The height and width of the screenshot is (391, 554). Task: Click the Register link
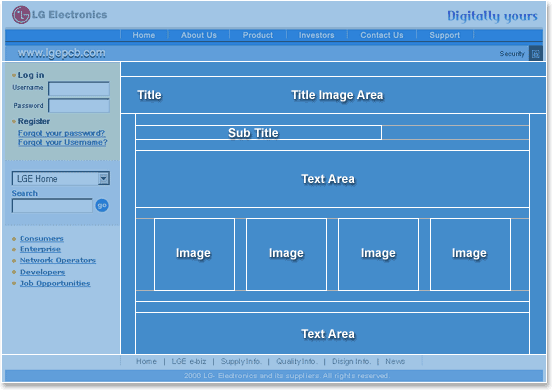(34, 121)
